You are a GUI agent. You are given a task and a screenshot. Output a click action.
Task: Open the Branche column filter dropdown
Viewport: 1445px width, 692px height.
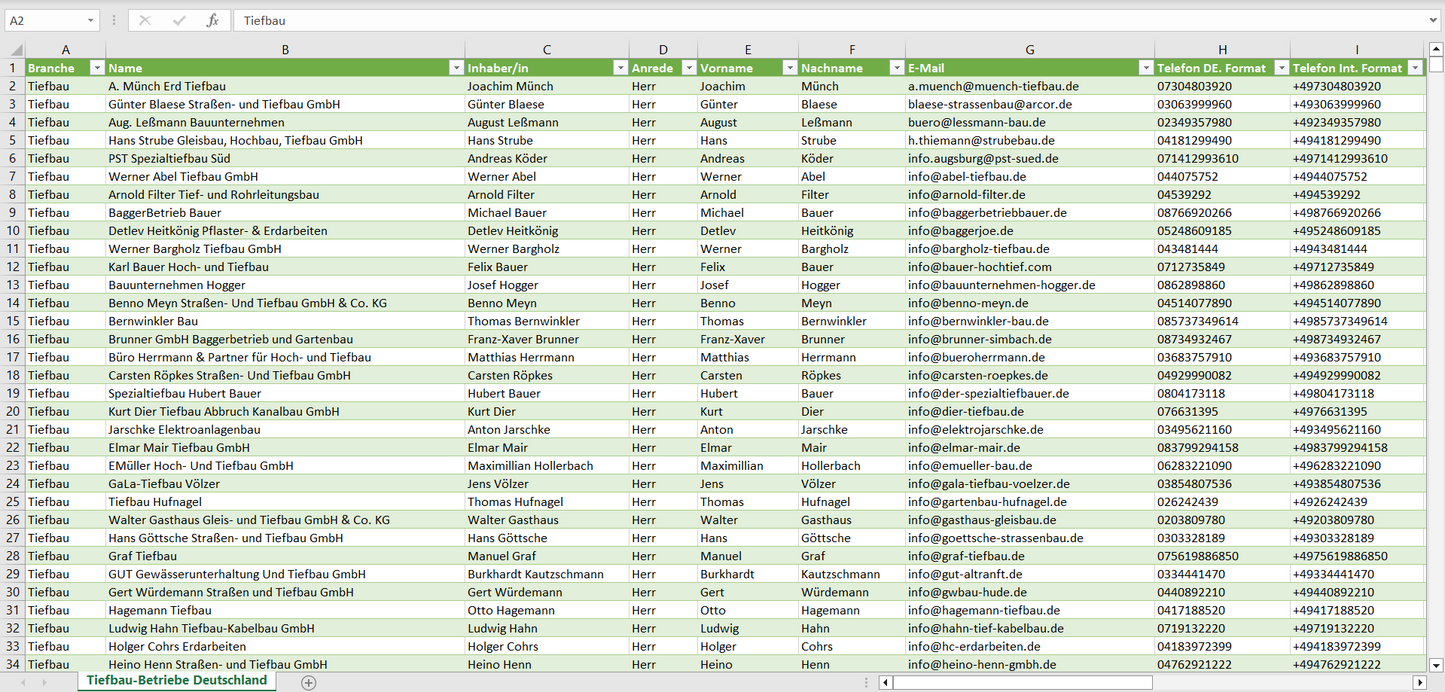[x=97, y=68]
